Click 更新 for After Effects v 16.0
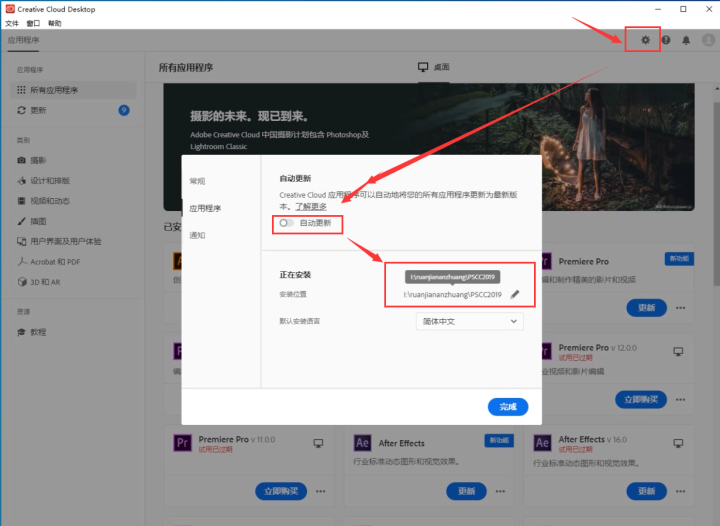 [647, 491]
